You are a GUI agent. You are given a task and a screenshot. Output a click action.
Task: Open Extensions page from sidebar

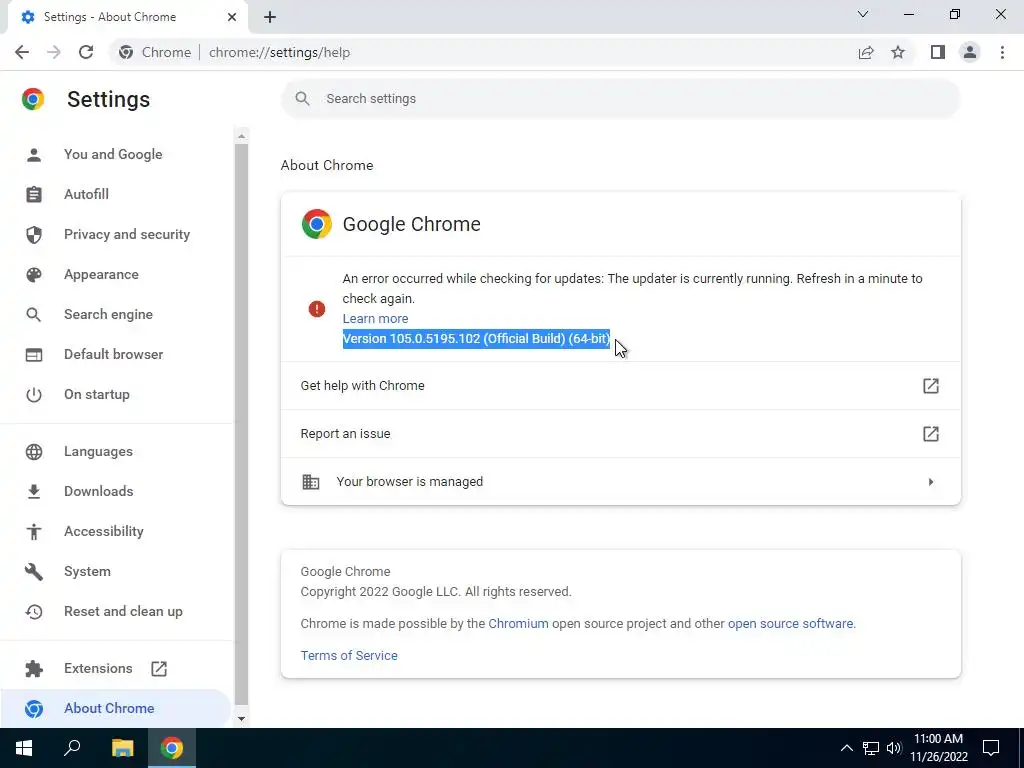coord(98,668)
